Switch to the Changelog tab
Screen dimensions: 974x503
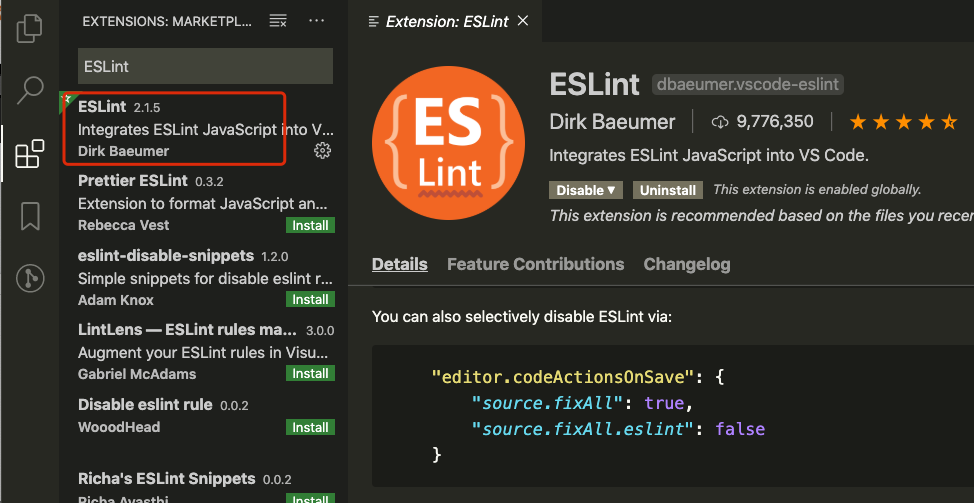pyautogui.click(x=686, y=264)
